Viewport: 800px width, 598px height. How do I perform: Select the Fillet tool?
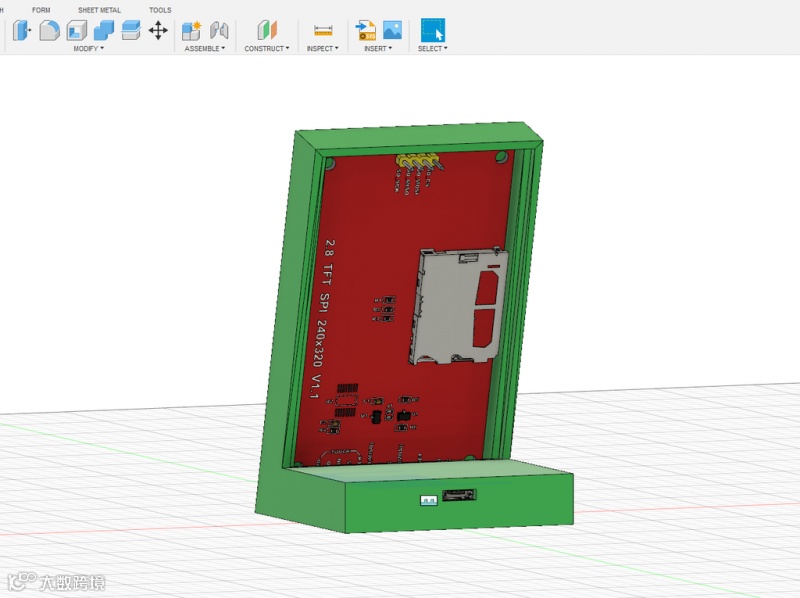(49, 30)
